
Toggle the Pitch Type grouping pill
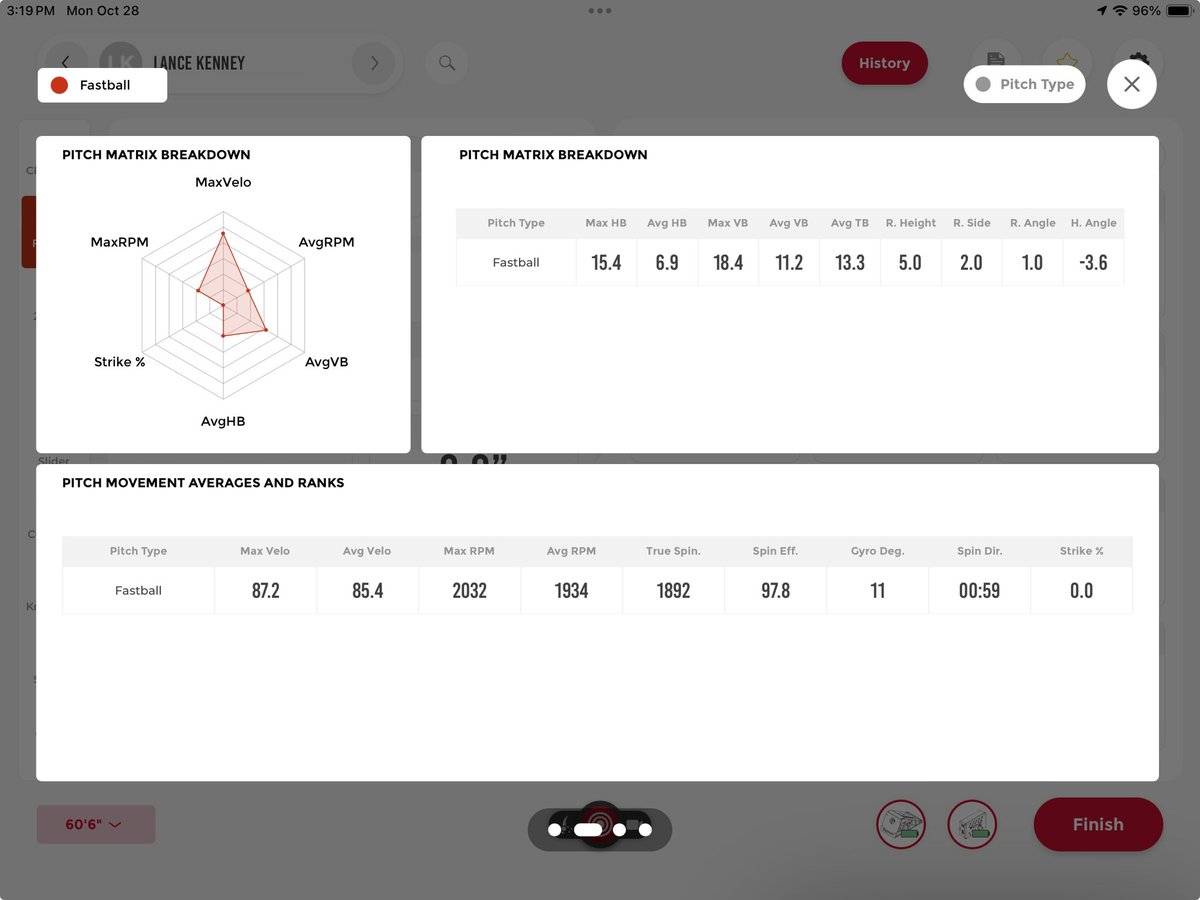[1024, 84]
